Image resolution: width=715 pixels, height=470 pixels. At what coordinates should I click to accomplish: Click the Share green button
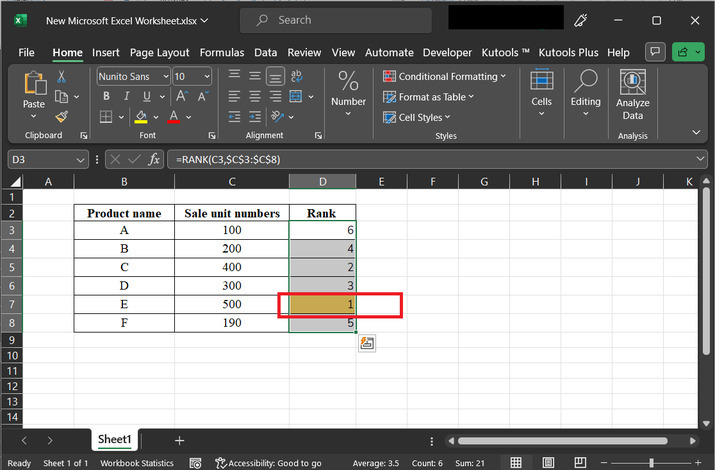coord(688,52)
